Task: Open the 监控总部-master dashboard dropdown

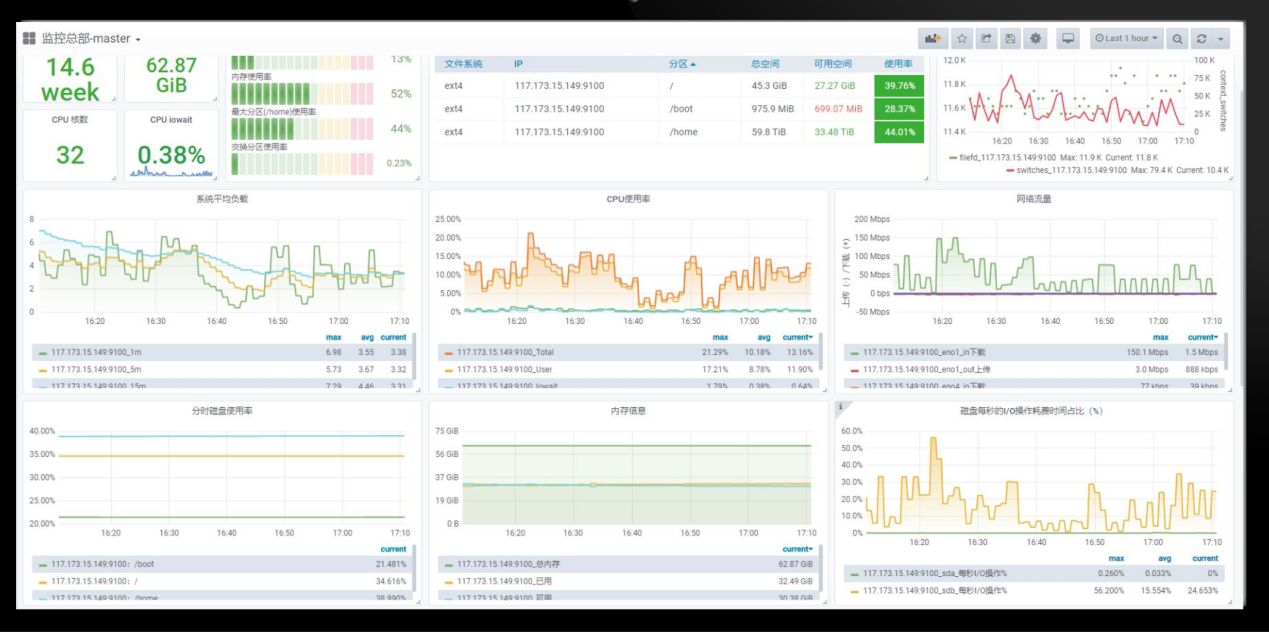Action: pyautogui.click(x=90, y=39)
